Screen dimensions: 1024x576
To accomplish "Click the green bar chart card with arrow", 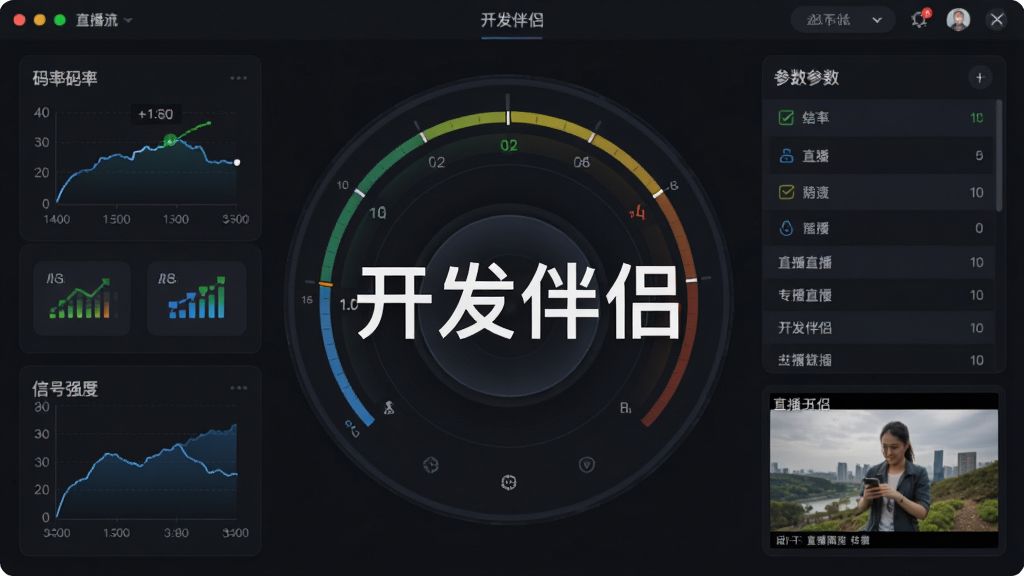I will pos(82,298).
